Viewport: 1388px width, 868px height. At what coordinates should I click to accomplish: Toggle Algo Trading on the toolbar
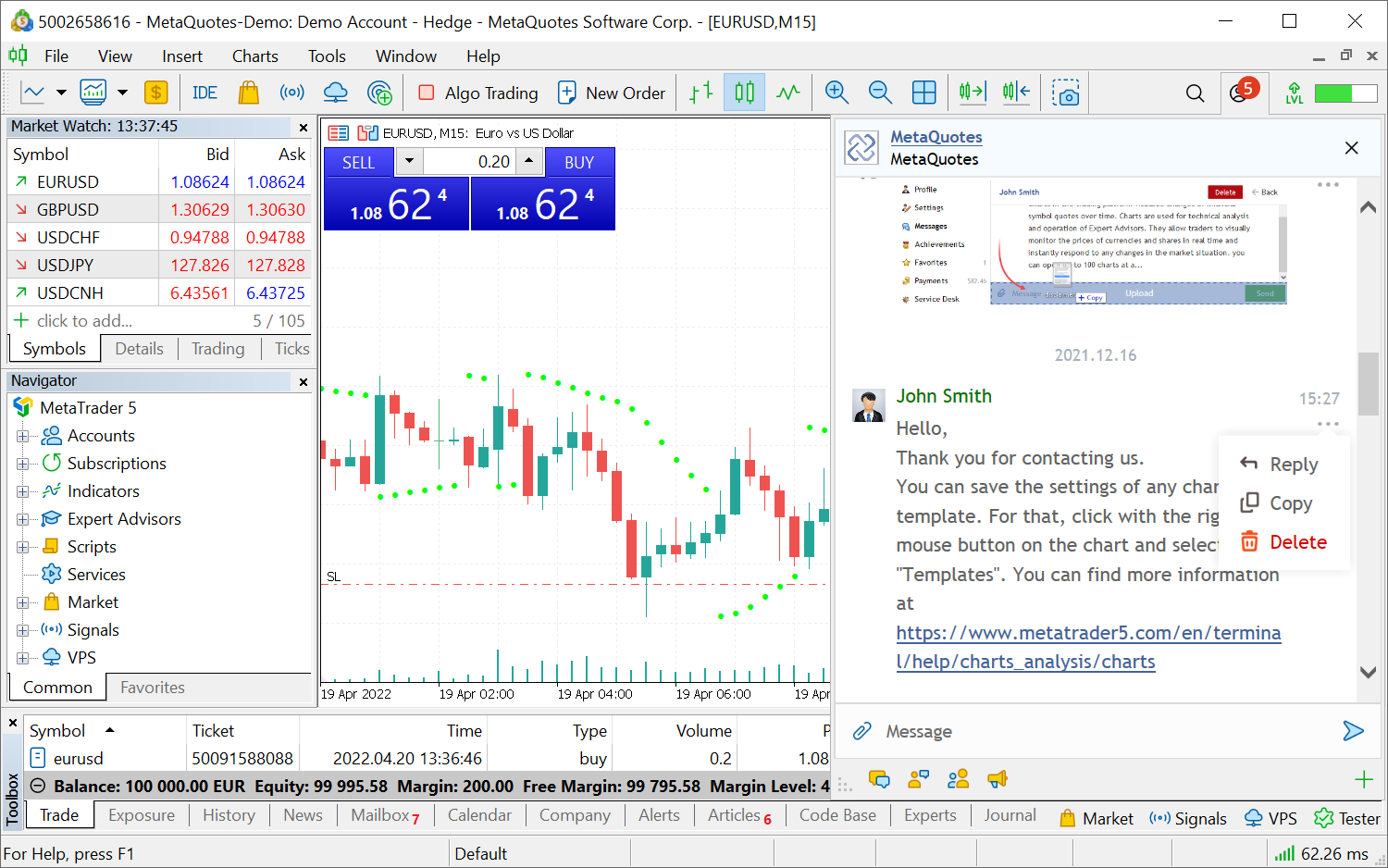tap(477, 92)
